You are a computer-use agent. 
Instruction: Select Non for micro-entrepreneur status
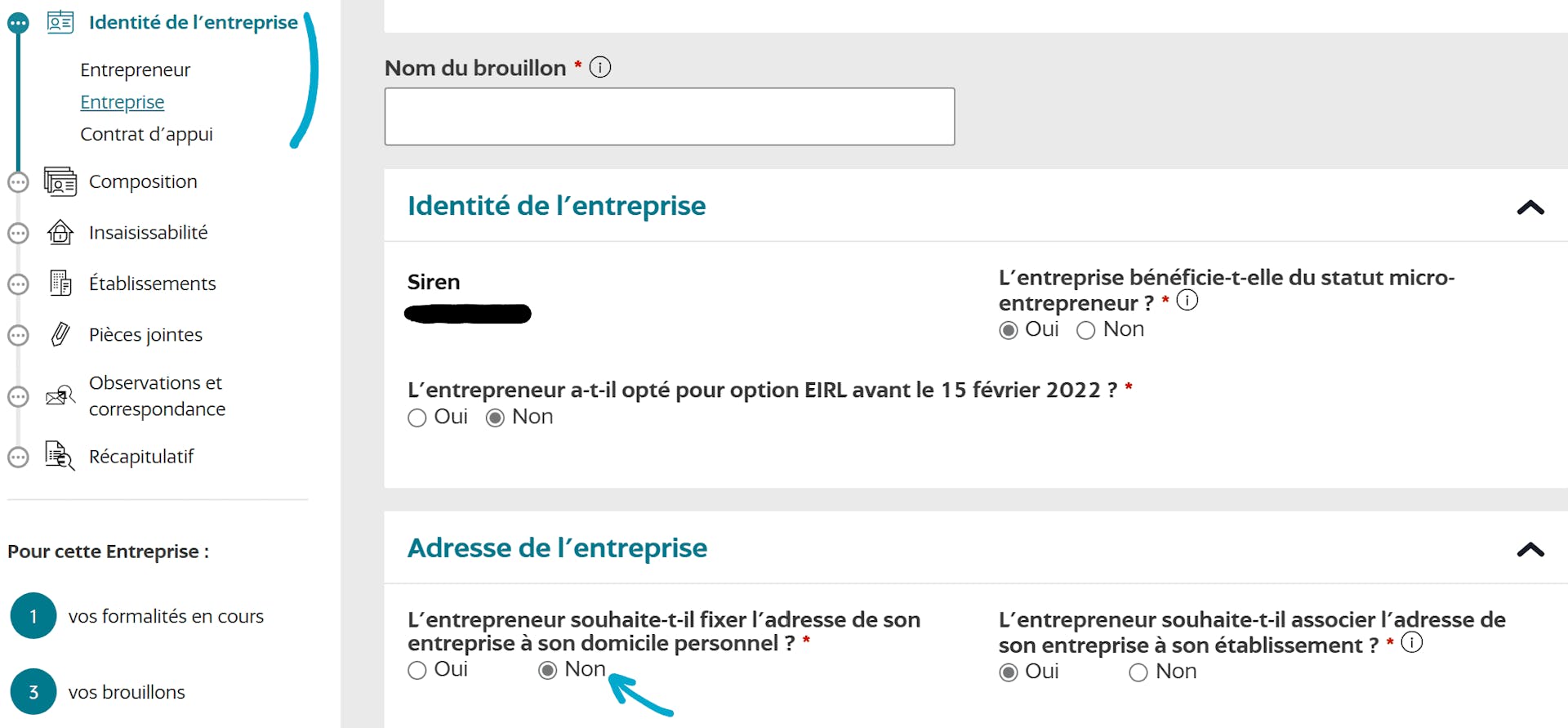tap(1086, 330)
